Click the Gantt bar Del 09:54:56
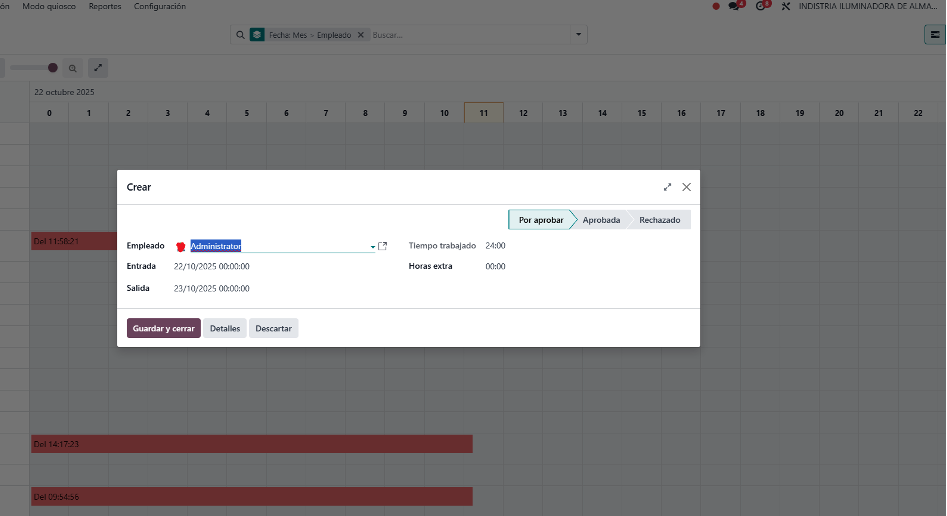The image size is (947, 516). coord(252,497)
